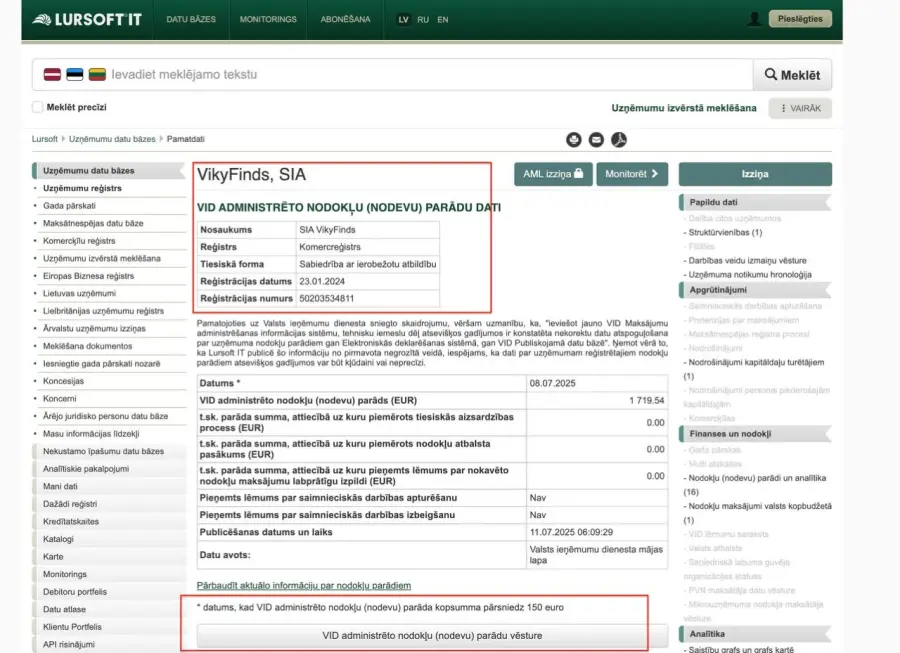Open Darbības veidu izmaiņu vēsture link
The width and height of the screenshot is (900, 653).
pyautogui.click(x=747, y=261)
